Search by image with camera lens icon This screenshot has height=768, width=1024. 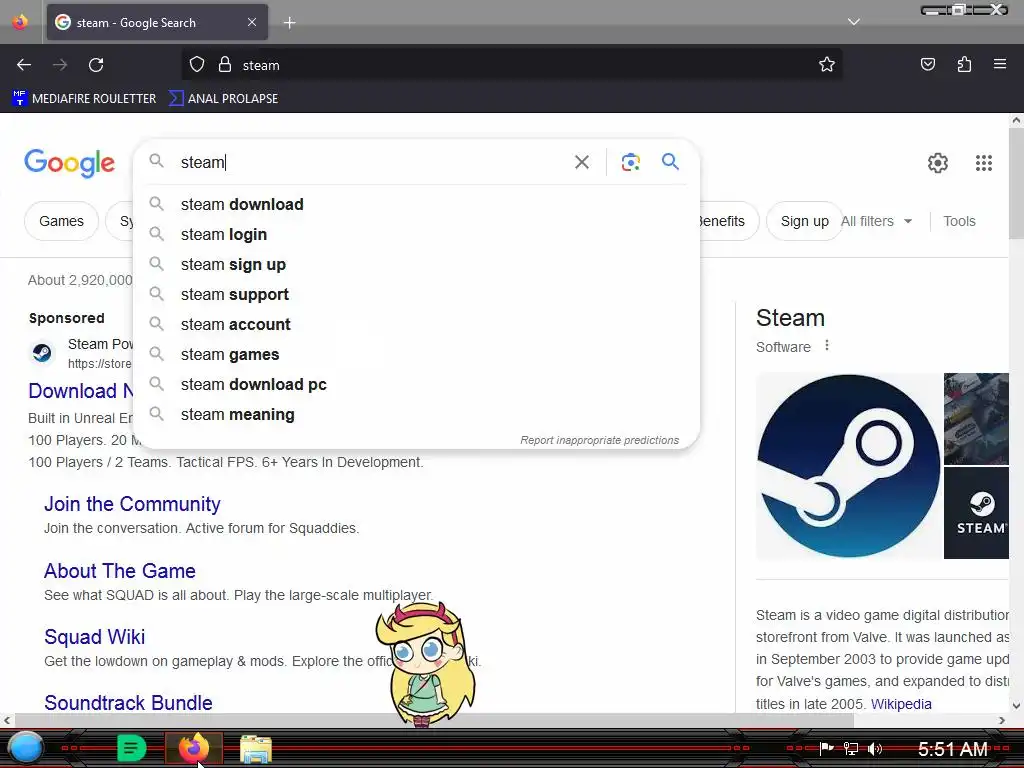[x=630, y=162]
